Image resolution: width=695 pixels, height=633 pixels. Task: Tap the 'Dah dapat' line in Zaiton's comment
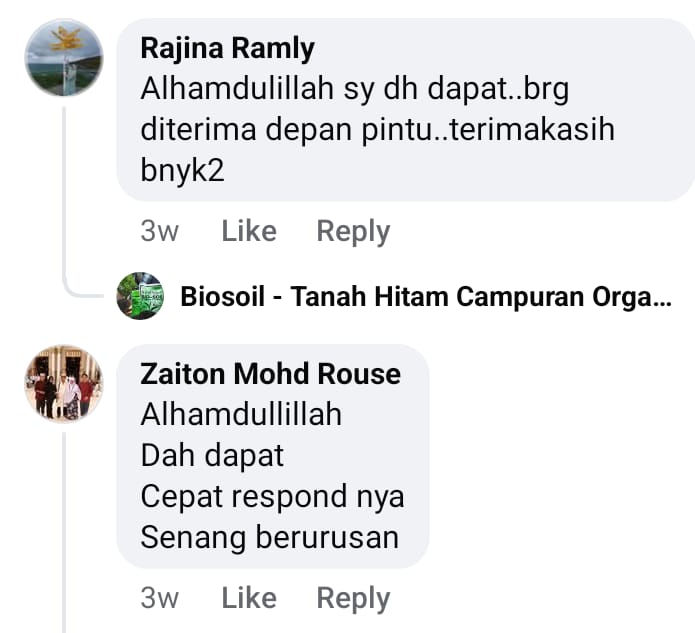(x=212, y=455)
